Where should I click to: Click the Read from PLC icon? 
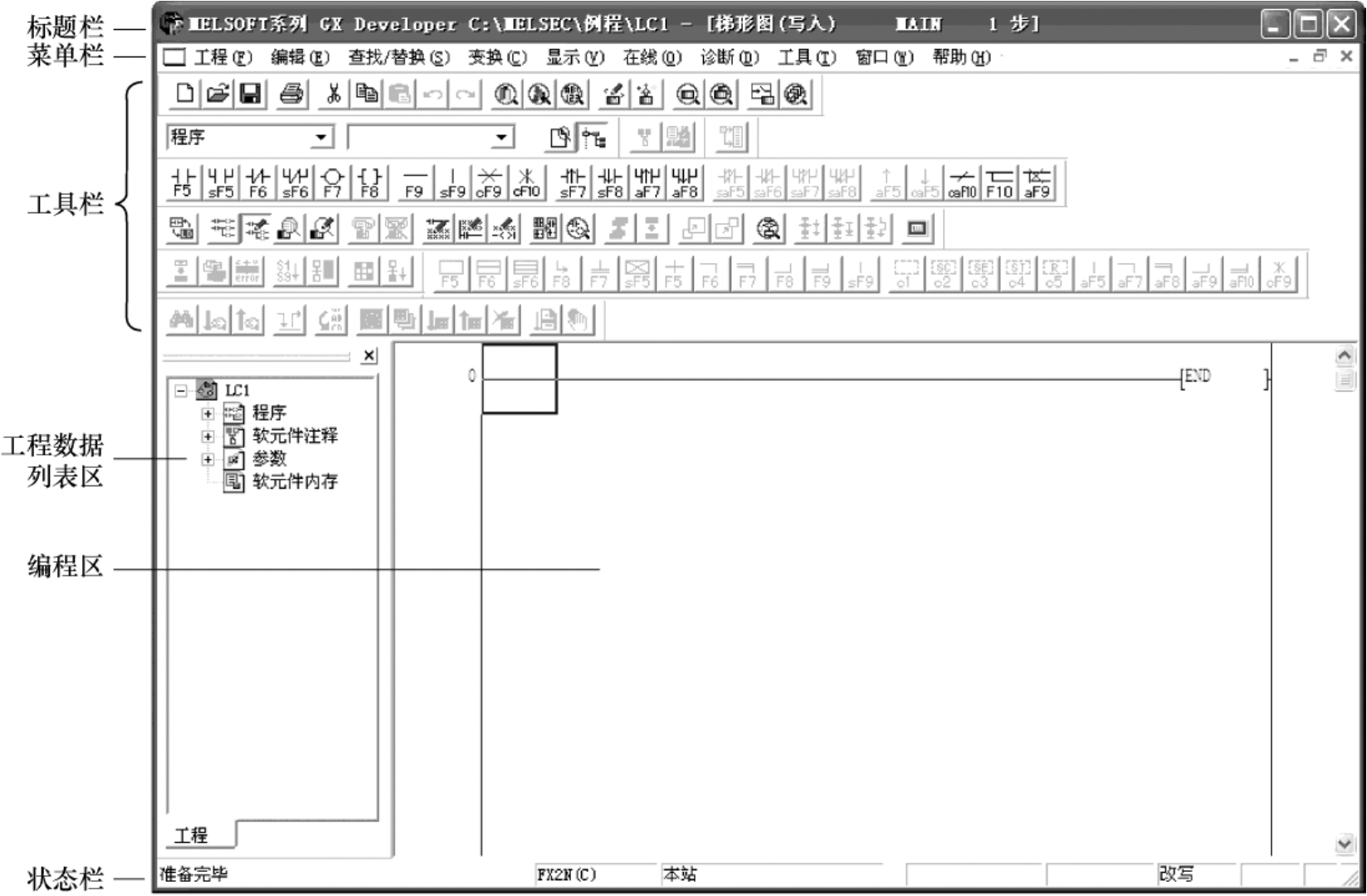point(646,95)
